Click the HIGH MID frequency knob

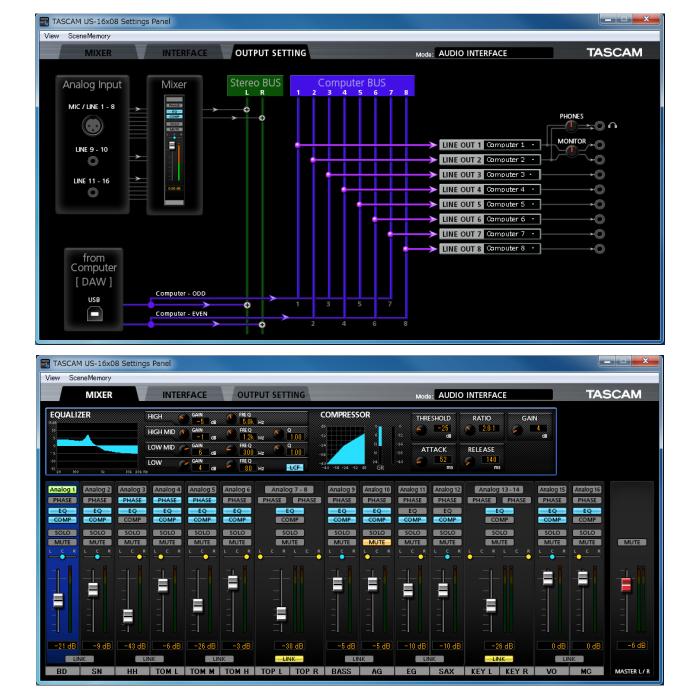[230, 433]
